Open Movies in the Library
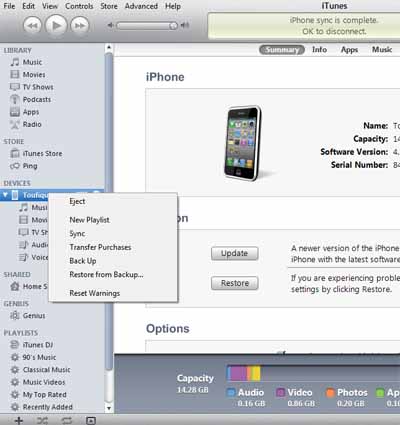 click(28, 74)
